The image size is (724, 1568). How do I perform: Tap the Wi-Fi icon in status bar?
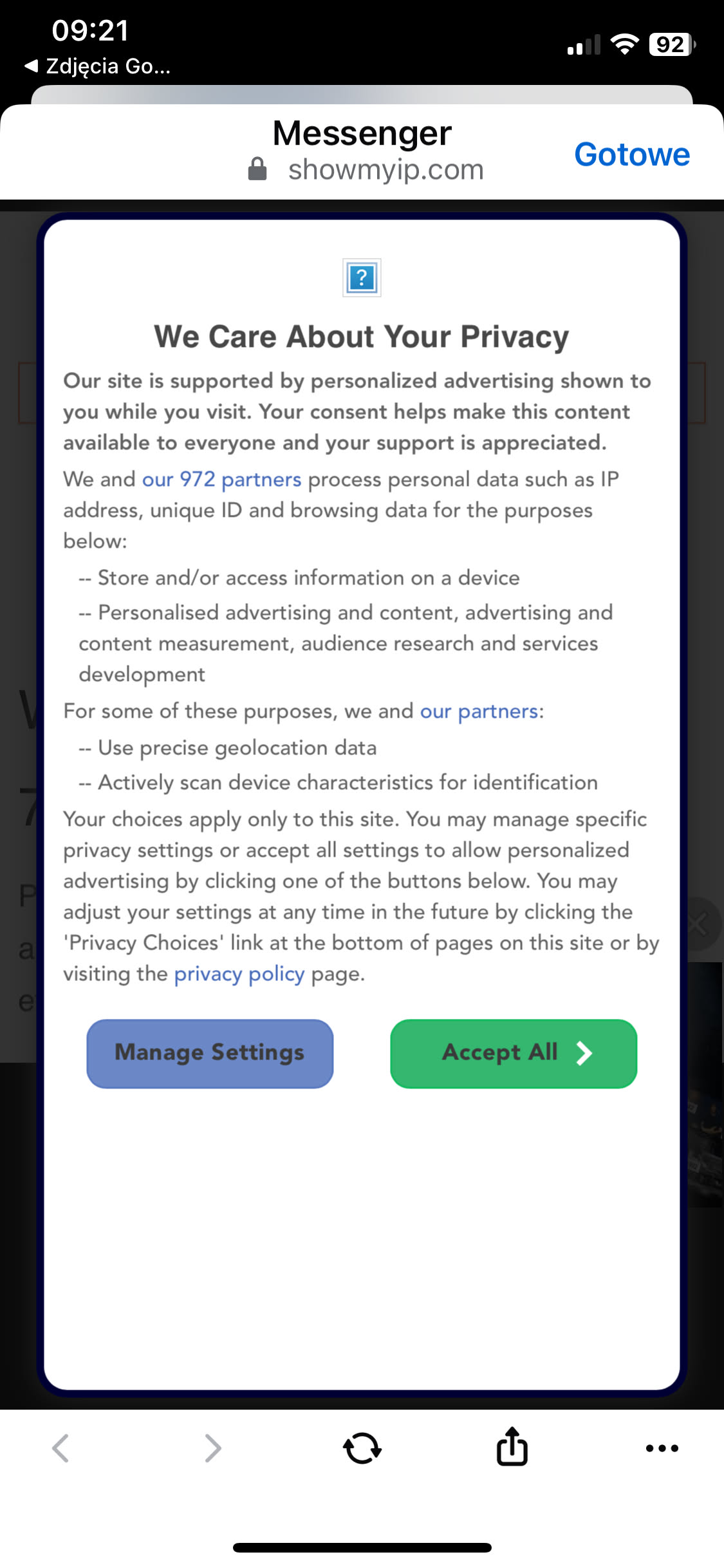coord(624,44)
